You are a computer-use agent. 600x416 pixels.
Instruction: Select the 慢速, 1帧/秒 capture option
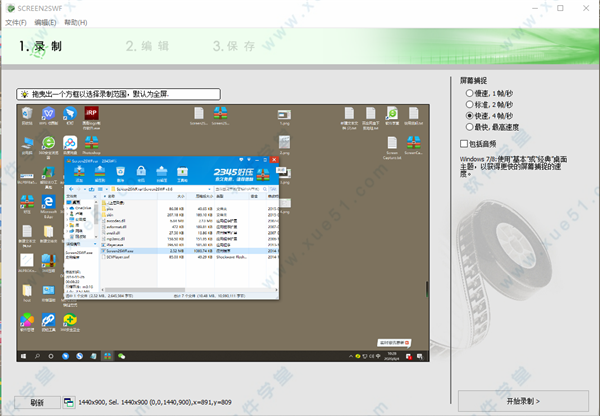coord(489,93)
